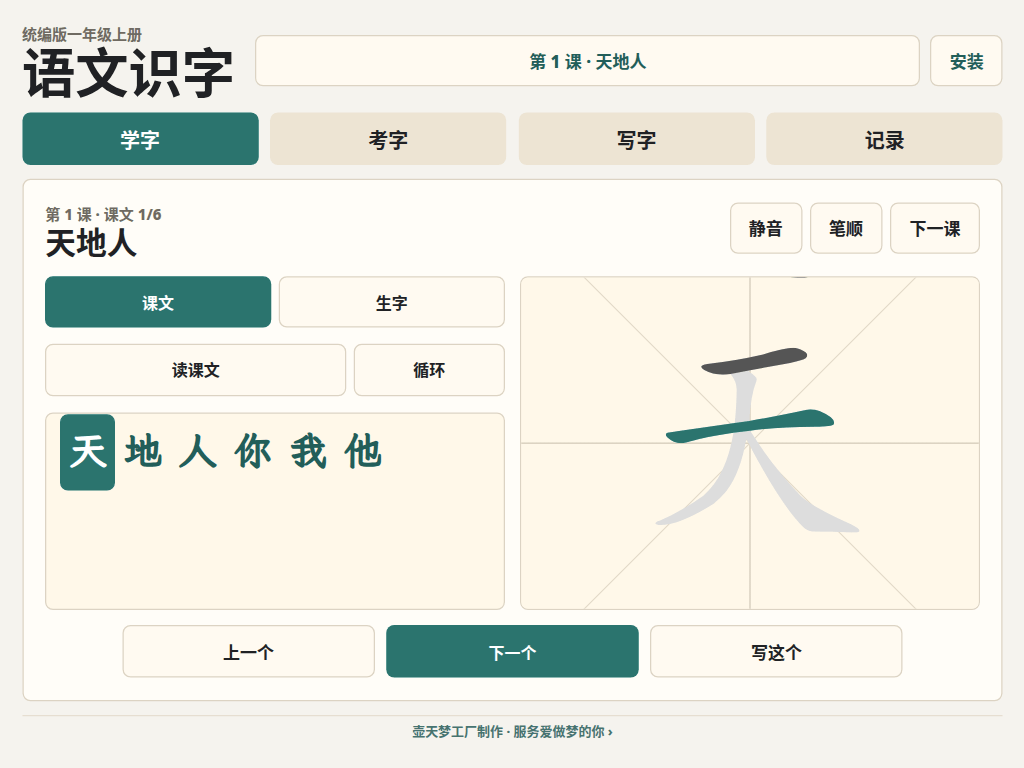Toggle the 循环 loop button
This screenshot has height=768, width=1024.
[x=429, y=370]
